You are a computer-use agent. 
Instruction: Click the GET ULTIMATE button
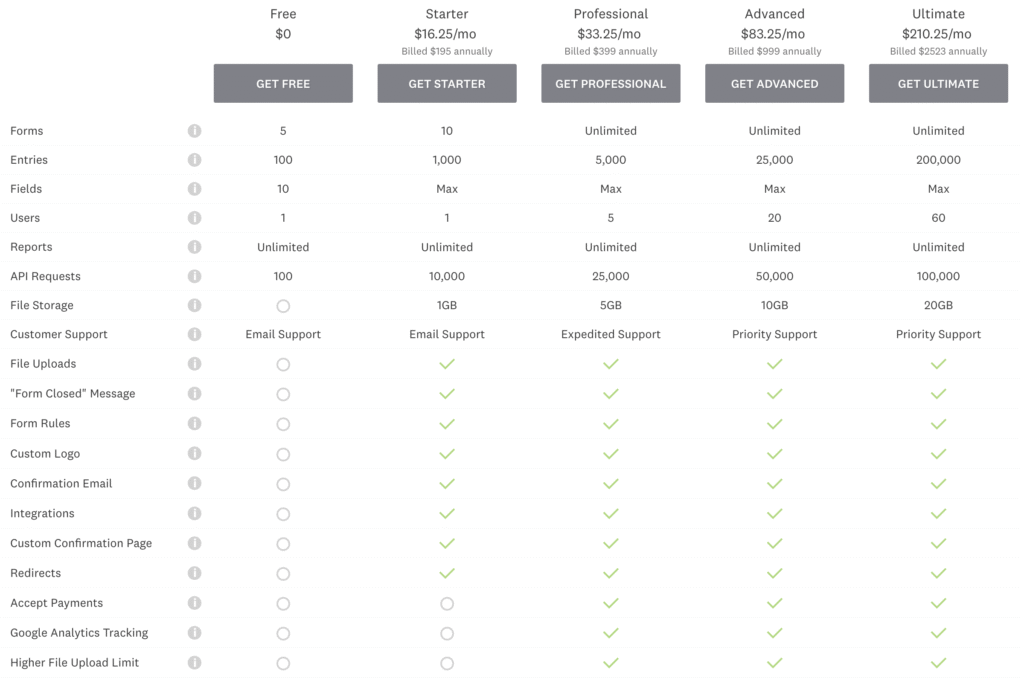(x=938, y=84)
